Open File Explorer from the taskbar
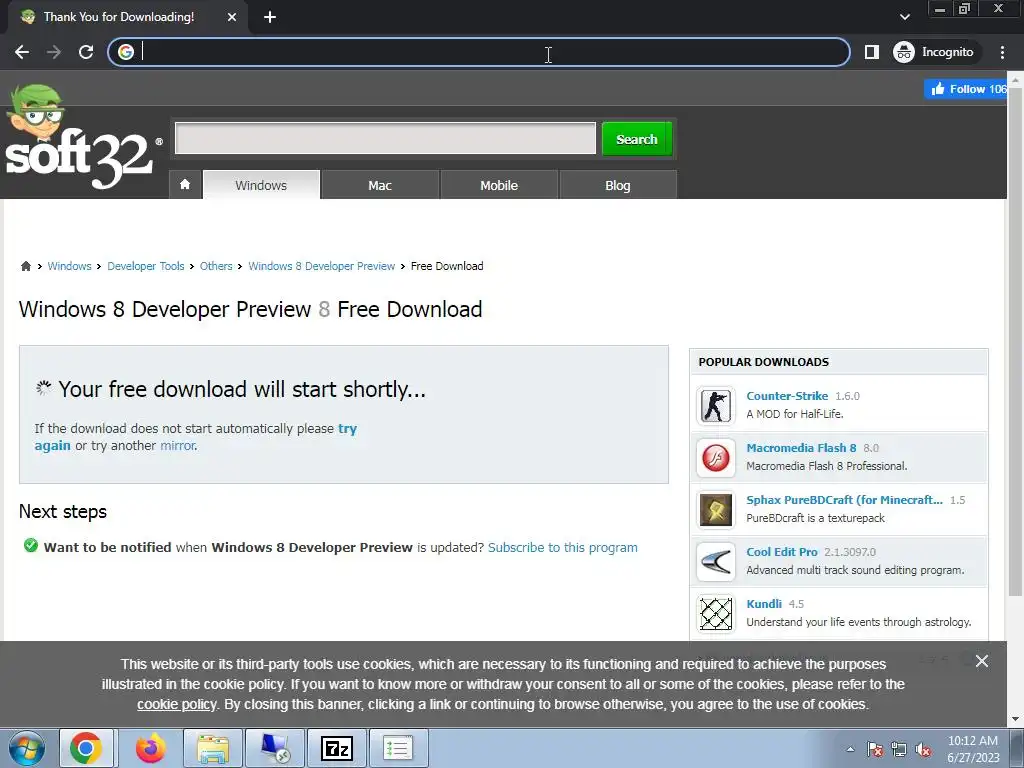1024x768 pixels. coord(213,748)
